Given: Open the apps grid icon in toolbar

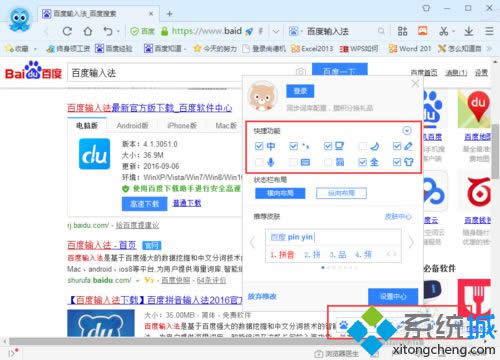Looking at the screenshot, I should coord(402,31).
